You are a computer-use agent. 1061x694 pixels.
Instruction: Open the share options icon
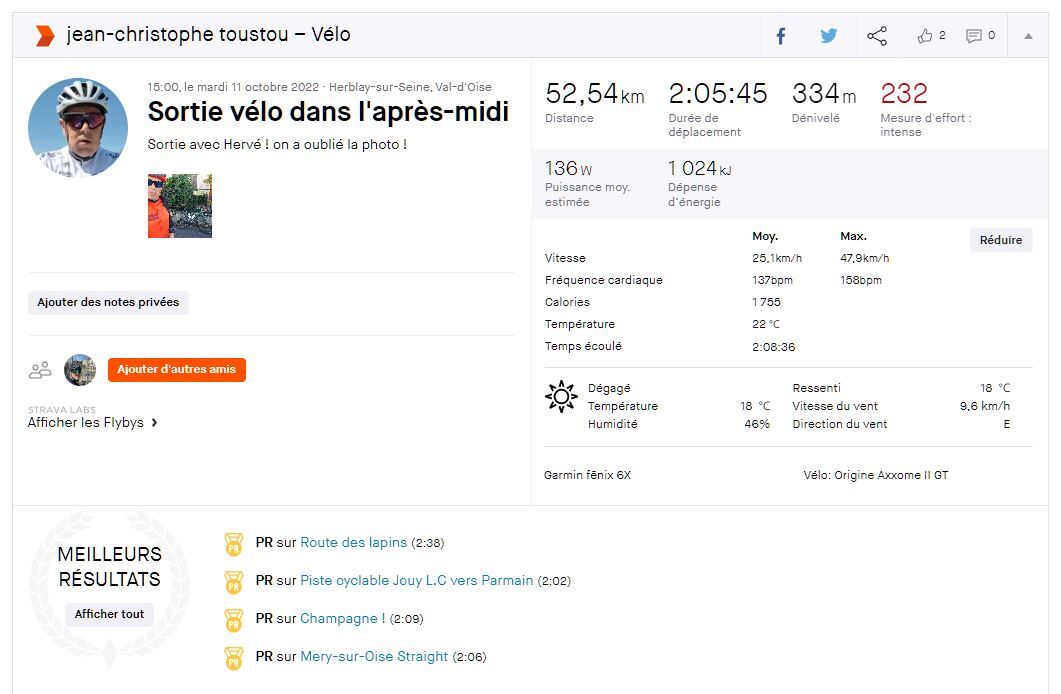coord(877,36)
